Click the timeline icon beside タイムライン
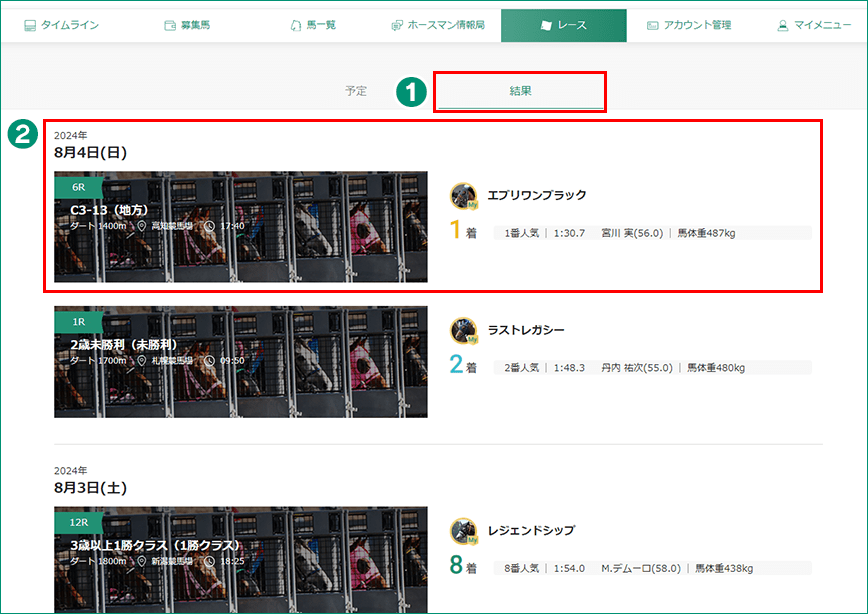 tap(30, 25)
